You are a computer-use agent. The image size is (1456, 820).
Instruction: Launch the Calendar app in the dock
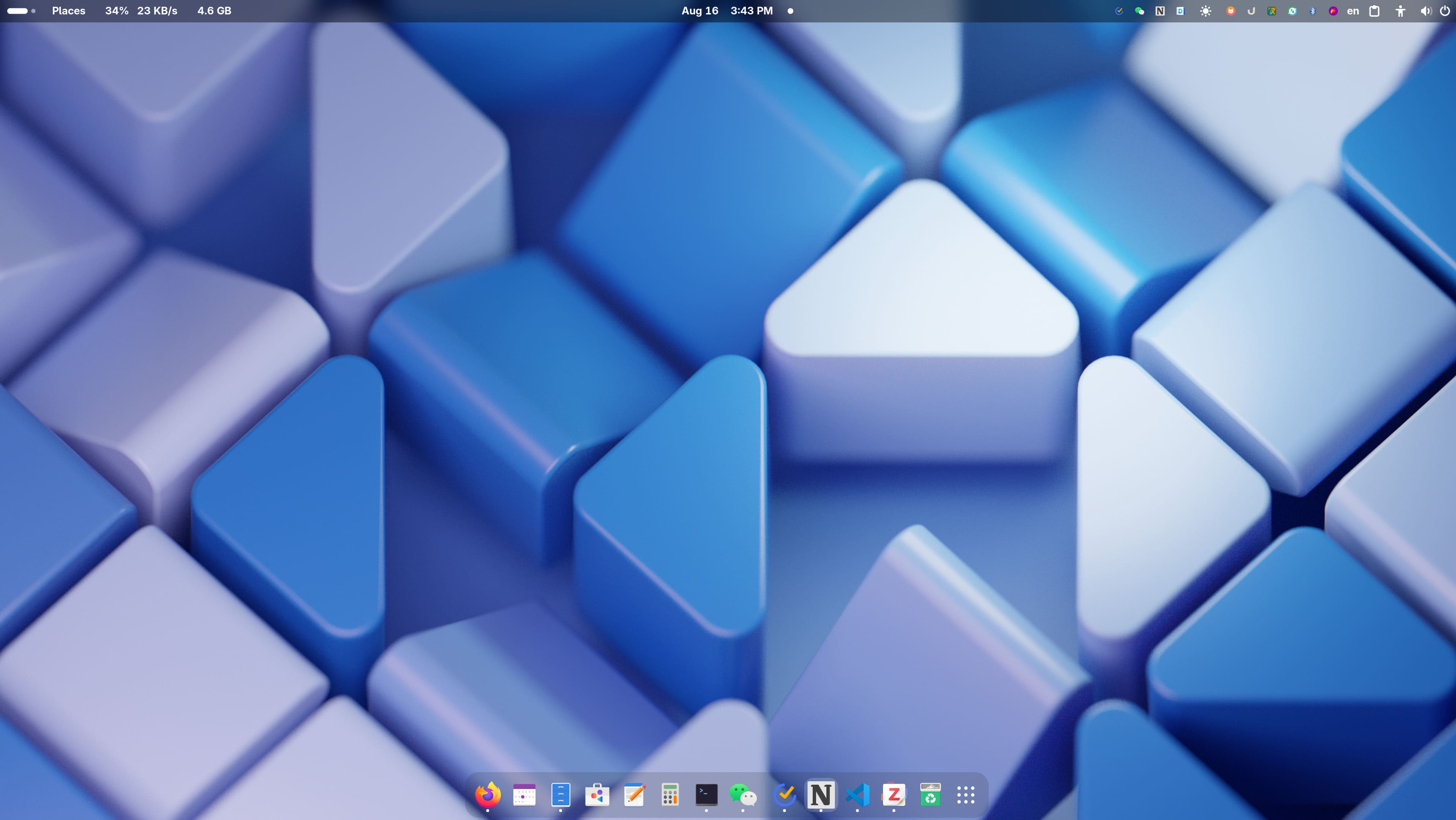click(524, 795)
